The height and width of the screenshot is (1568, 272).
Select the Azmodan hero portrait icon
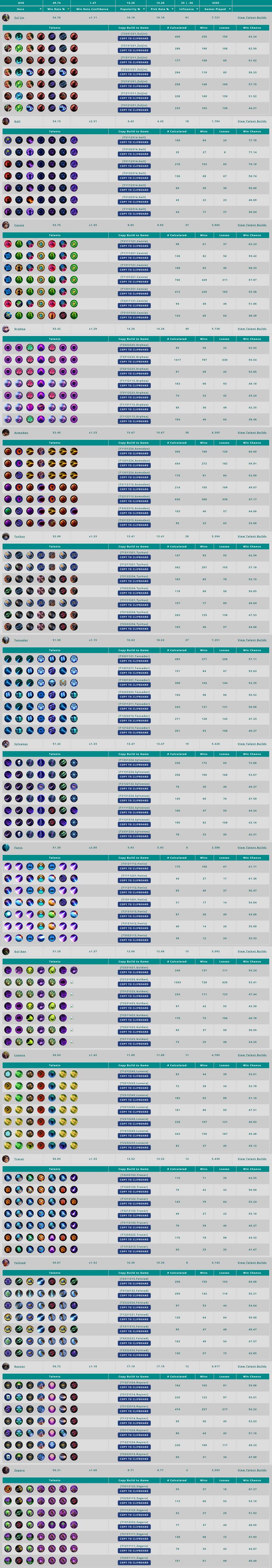coord(6,432)
